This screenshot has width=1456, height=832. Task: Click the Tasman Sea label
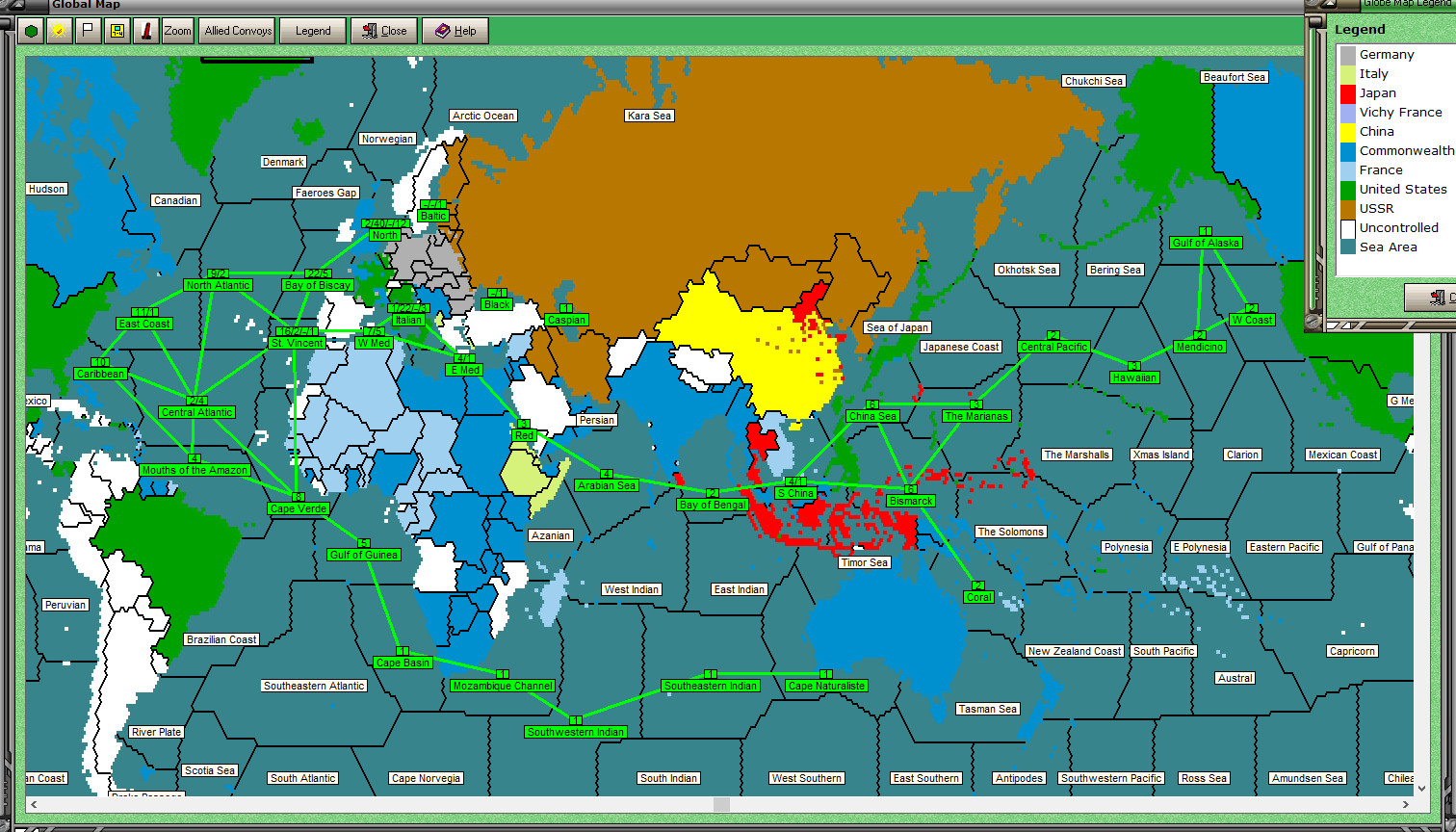coord(988,709)
